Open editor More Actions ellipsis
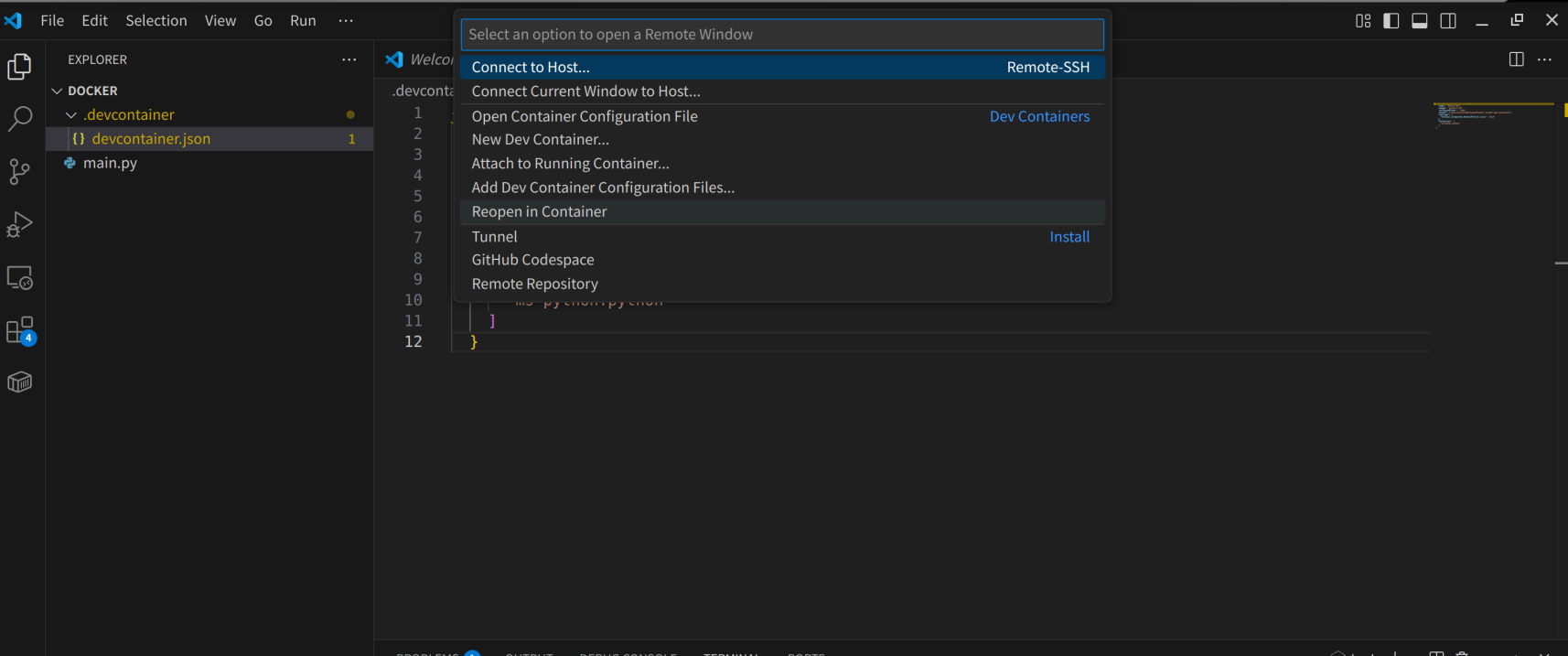 click(x=1545, y=59)
